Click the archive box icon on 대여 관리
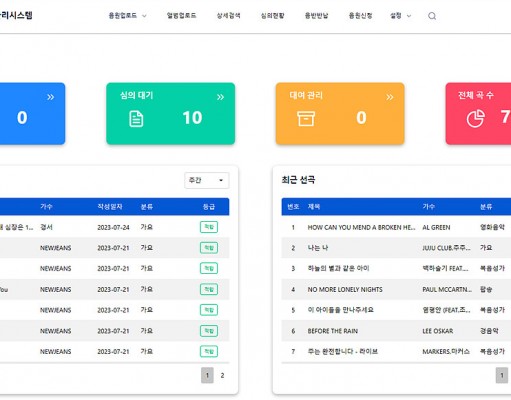The image size is (511, 400). 306,119
